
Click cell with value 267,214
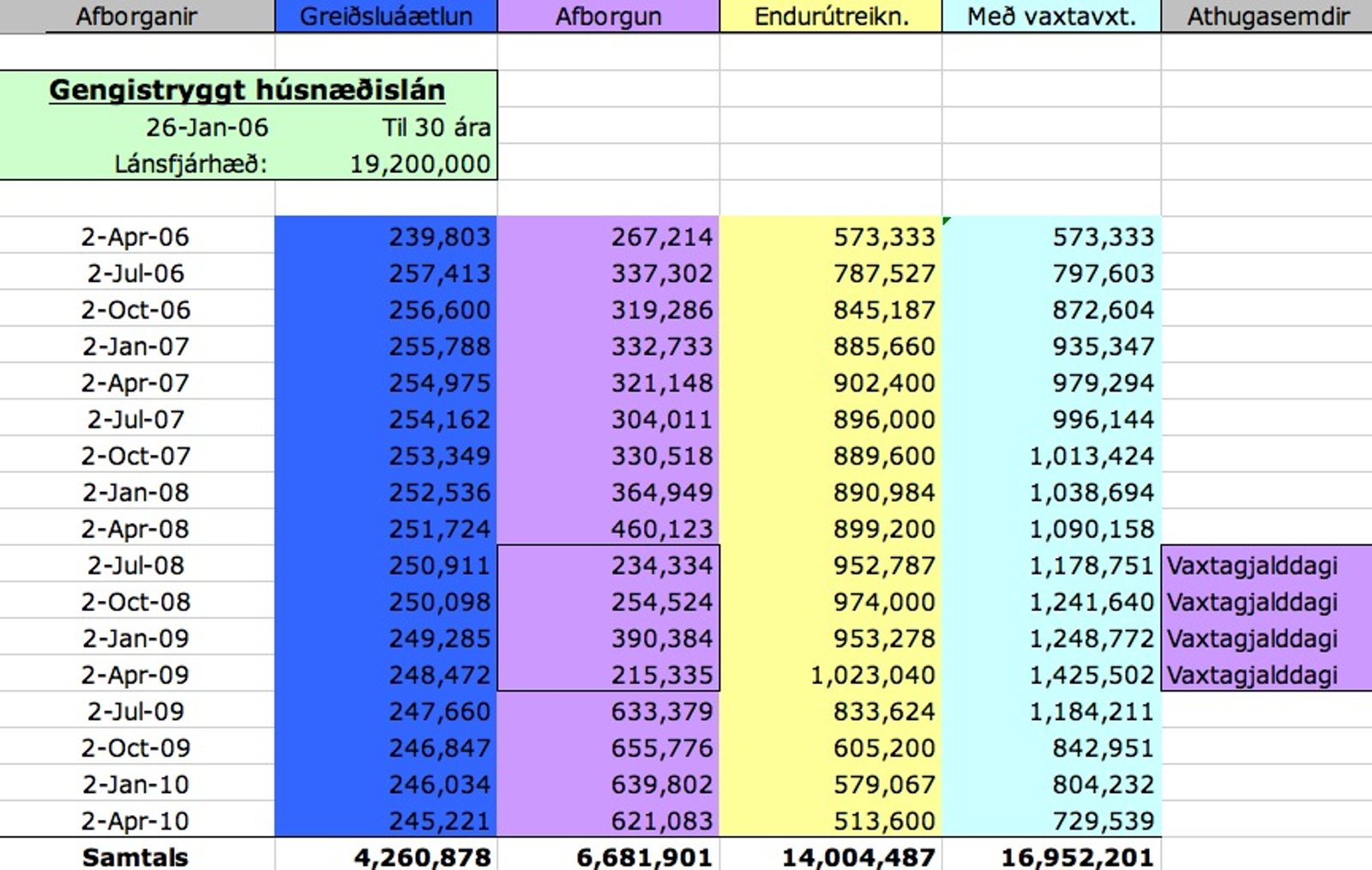pos(608,236)
